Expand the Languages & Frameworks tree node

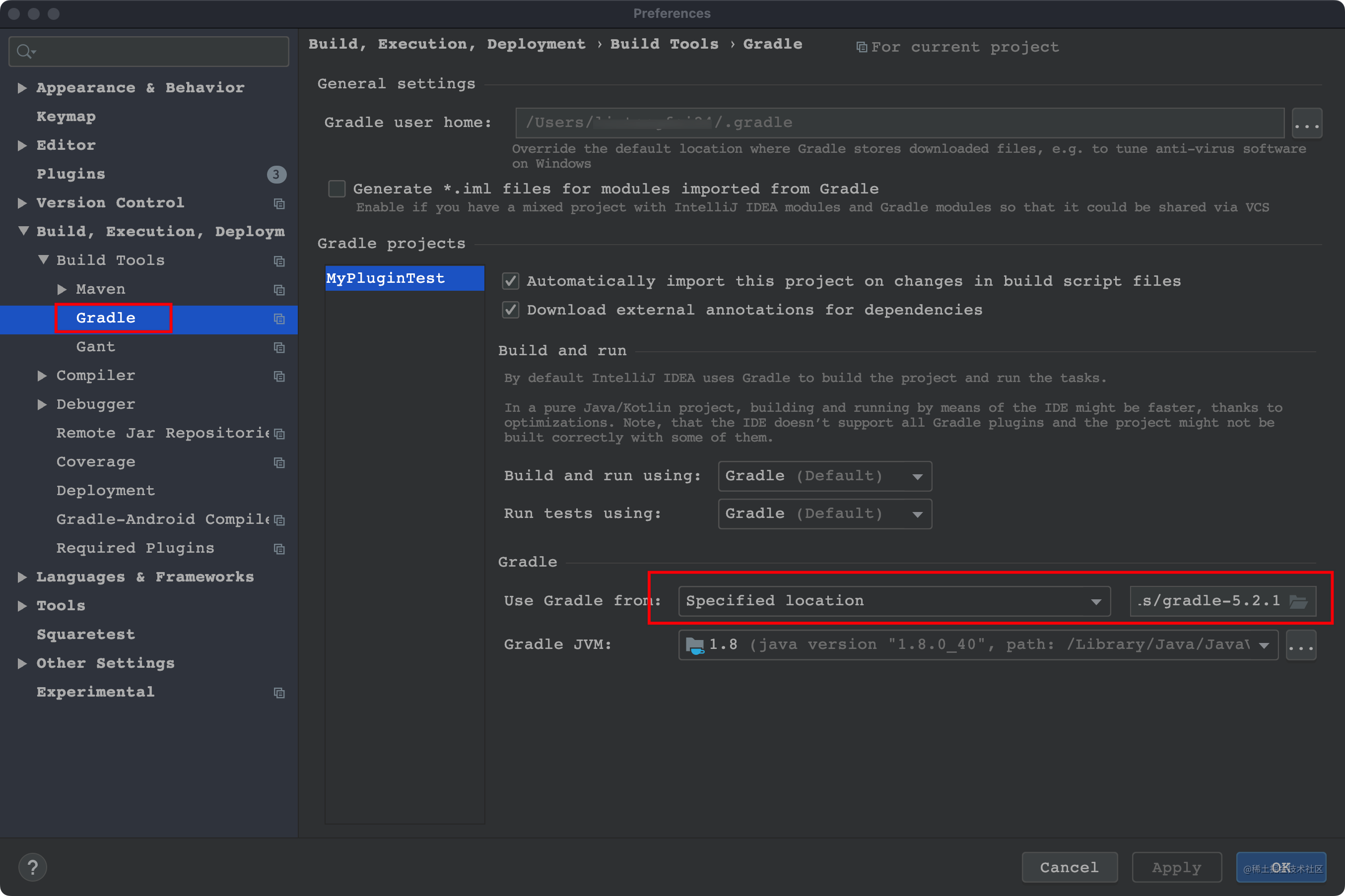23,577
